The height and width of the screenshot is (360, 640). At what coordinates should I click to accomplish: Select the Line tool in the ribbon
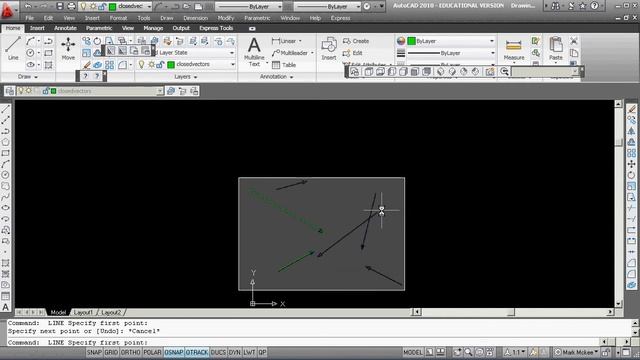13,48
